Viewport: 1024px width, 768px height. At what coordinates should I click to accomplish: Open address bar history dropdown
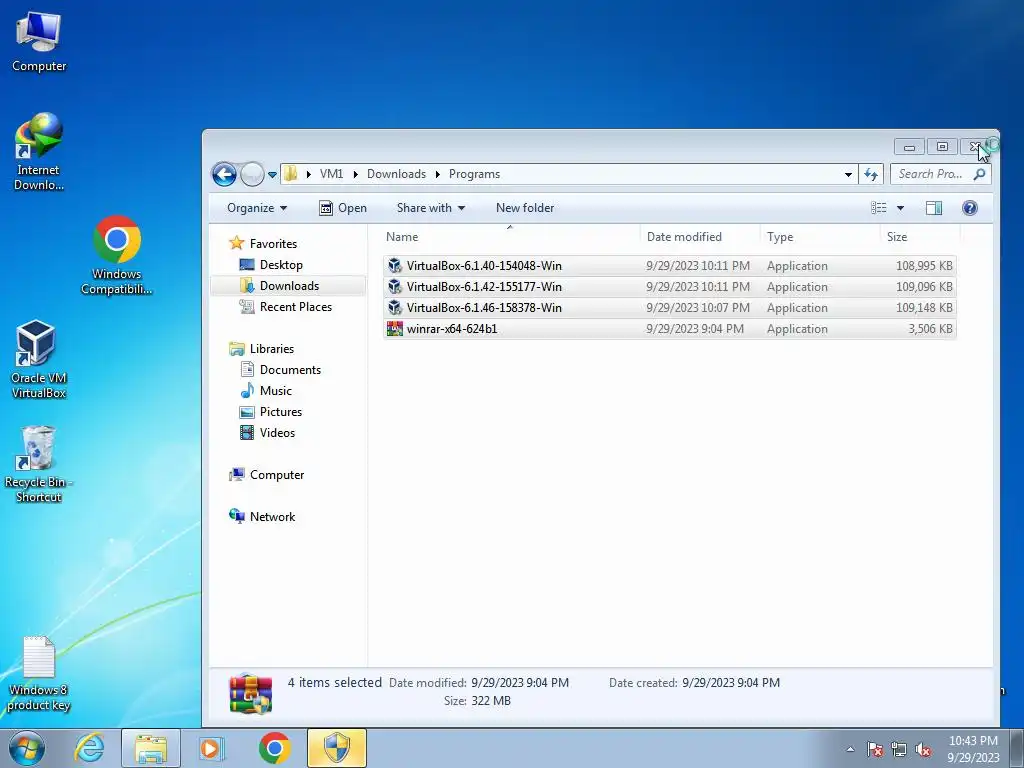pyautogui.click(x=848, y=174)
